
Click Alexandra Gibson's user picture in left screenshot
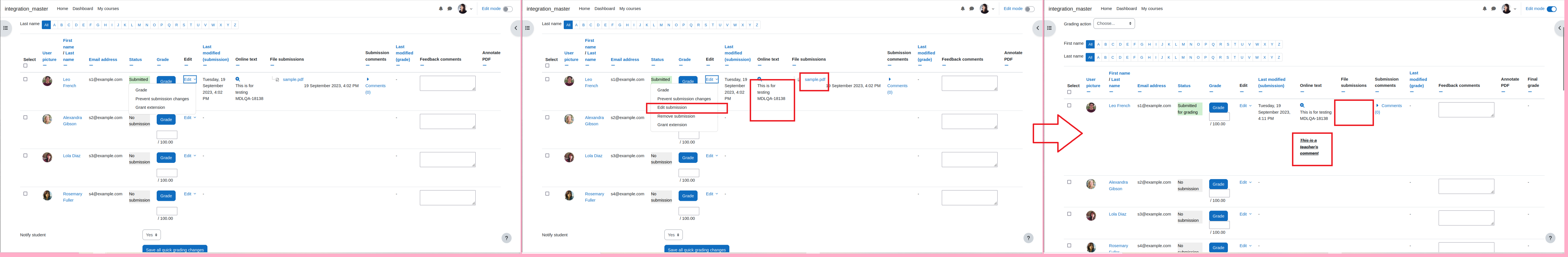coord(47,119)
